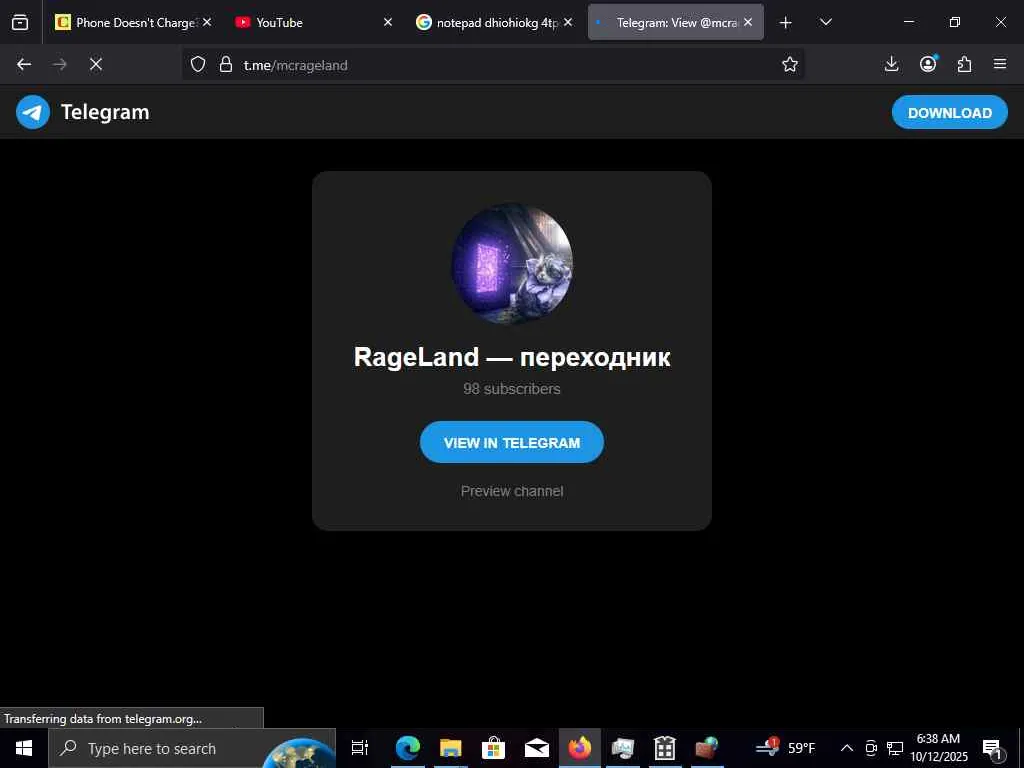Open the monitor chart app on taskbar
Screen dimensions: 1024x768
623,748
